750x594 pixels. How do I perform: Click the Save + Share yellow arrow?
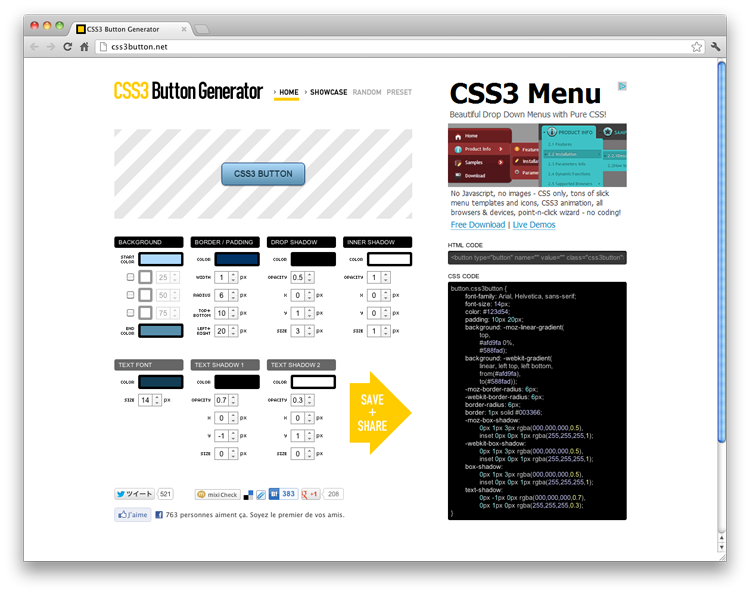380,413
